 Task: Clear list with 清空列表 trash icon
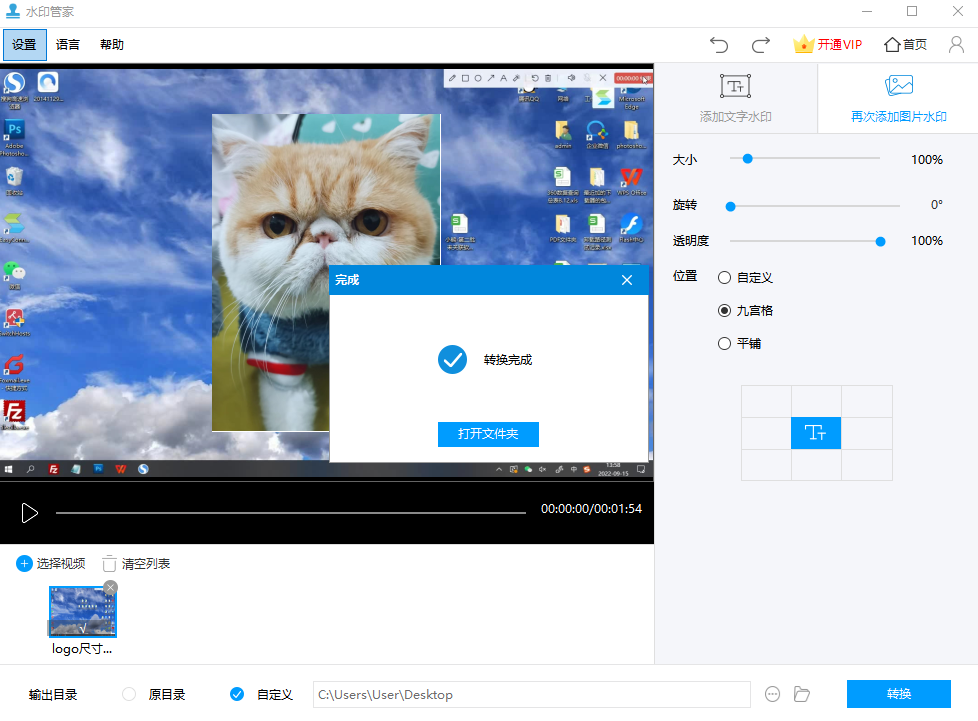point(110,564)
